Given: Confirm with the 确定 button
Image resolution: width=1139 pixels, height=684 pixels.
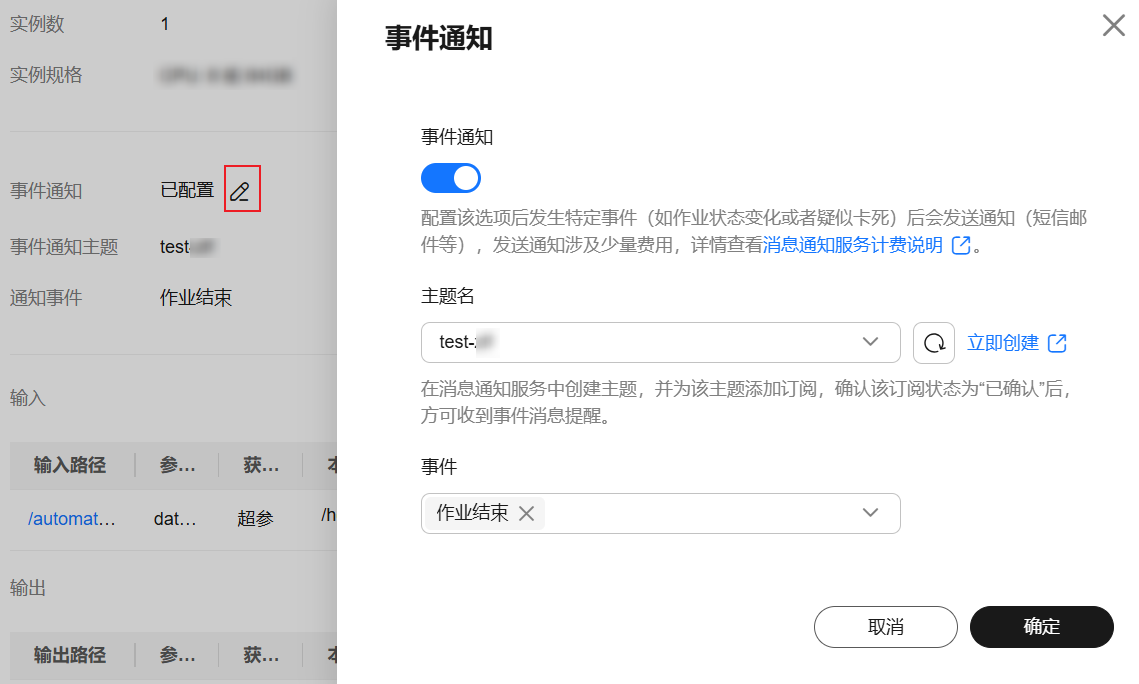Looking at the screenshot, I should coord(1042,627).
